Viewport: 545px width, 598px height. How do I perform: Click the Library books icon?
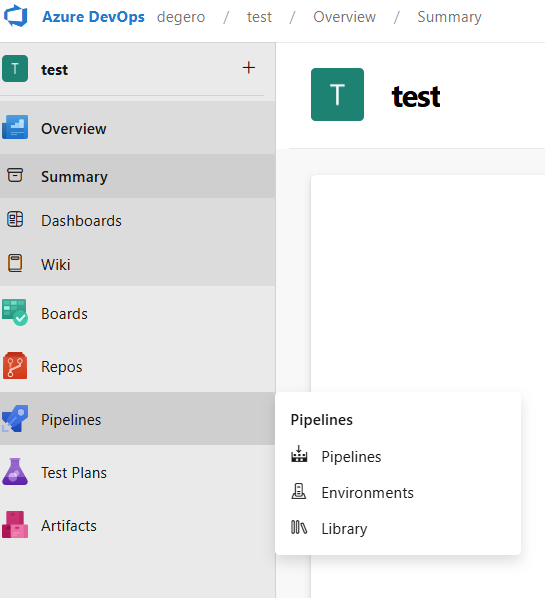[299, 527]
